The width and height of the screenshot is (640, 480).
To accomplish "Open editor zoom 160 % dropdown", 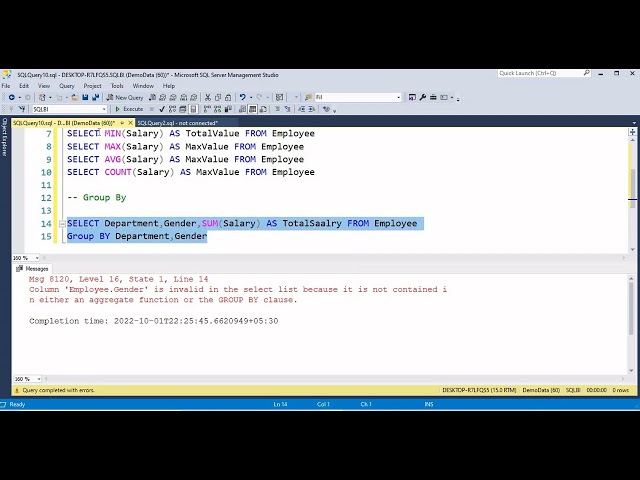I will [37, 258].
